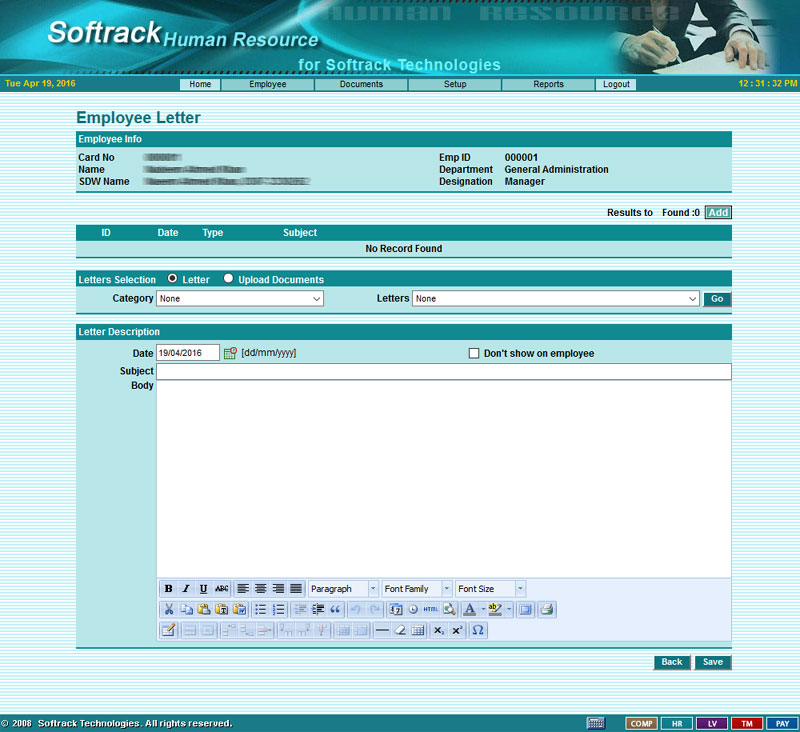Open the Employee menu
This screenshot has height=732, width=800.
[268, 84]
